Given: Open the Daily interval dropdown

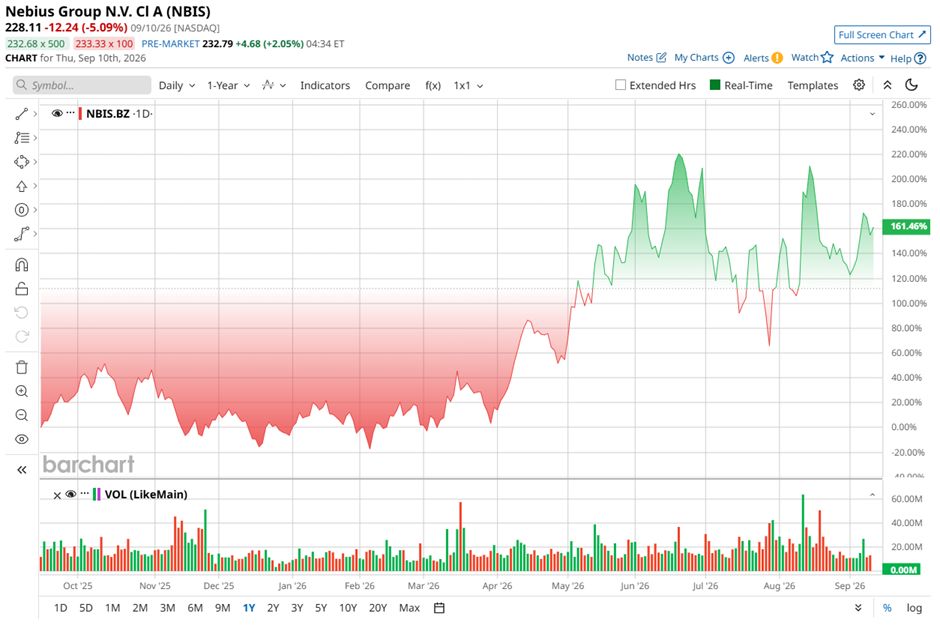Looking at the screenshot, I should click(177, 86).
